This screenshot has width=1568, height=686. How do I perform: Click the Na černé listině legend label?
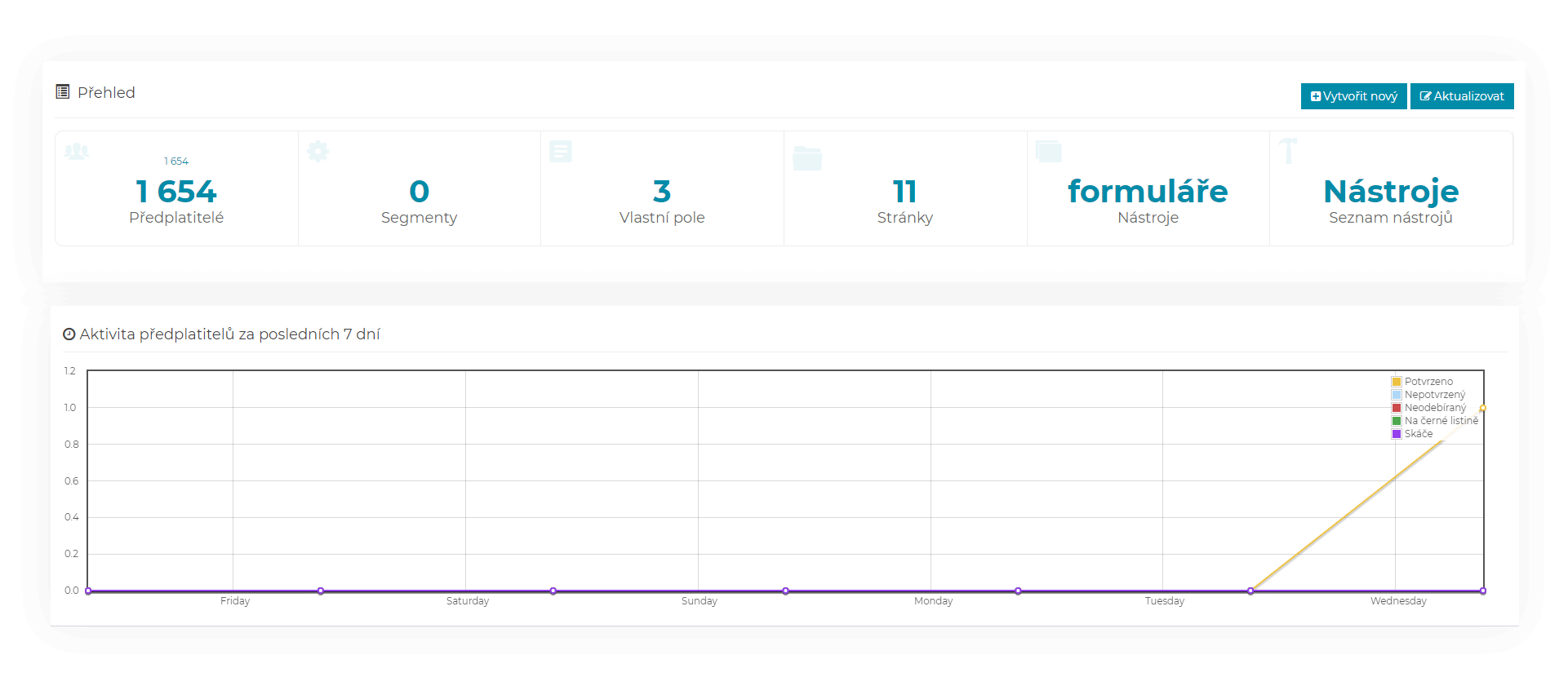1441,421
